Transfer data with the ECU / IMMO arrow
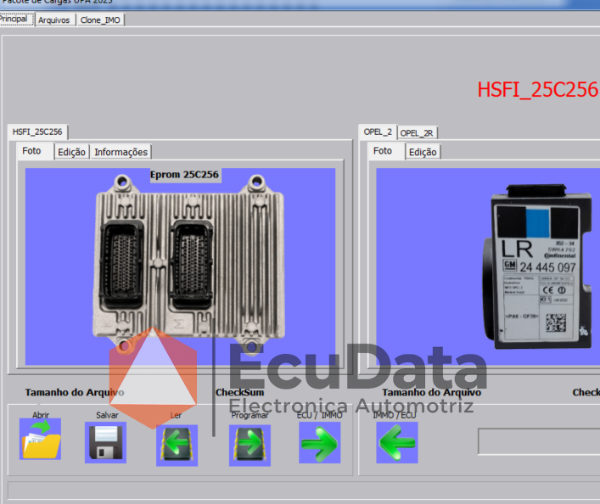The height and width of the screenshot is (504, 600). coord(320,442)
